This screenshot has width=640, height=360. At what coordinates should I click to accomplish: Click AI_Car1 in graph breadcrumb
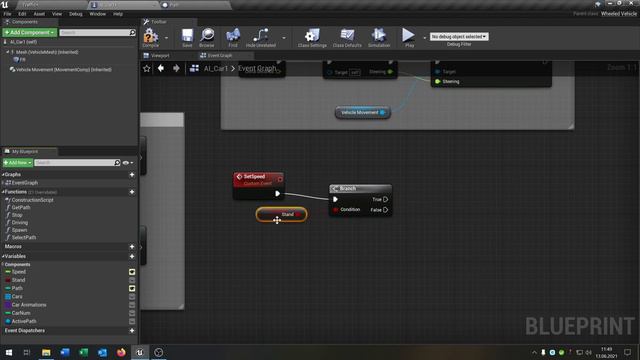[x=216, y=68]
